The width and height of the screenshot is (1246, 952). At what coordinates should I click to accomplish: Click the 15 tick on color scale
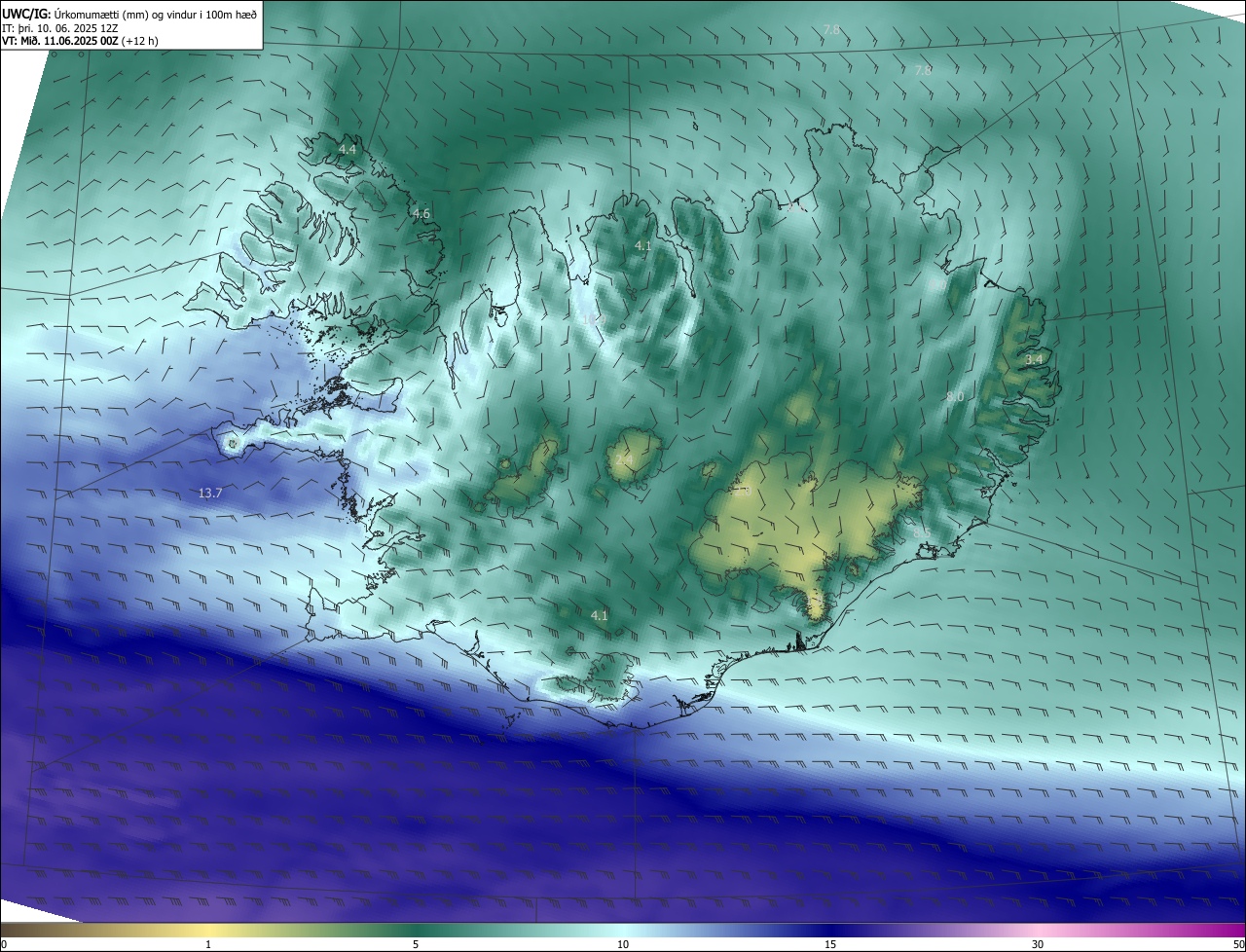pyautogui.click(x=830, y=944)
